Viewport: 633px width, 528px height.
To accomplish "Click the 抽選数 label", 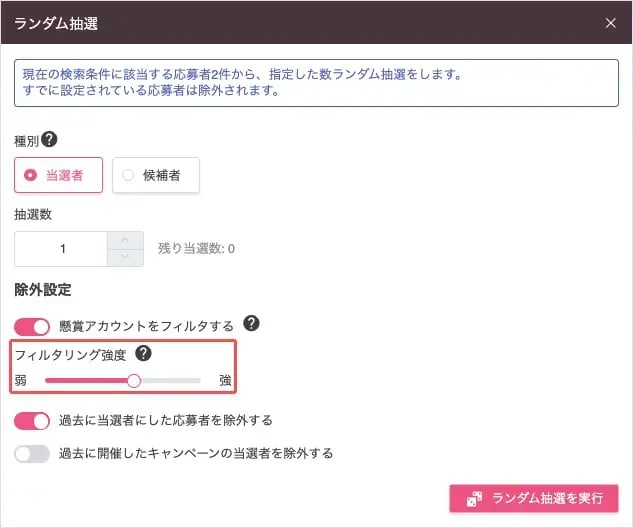I will tap(33, 214).
